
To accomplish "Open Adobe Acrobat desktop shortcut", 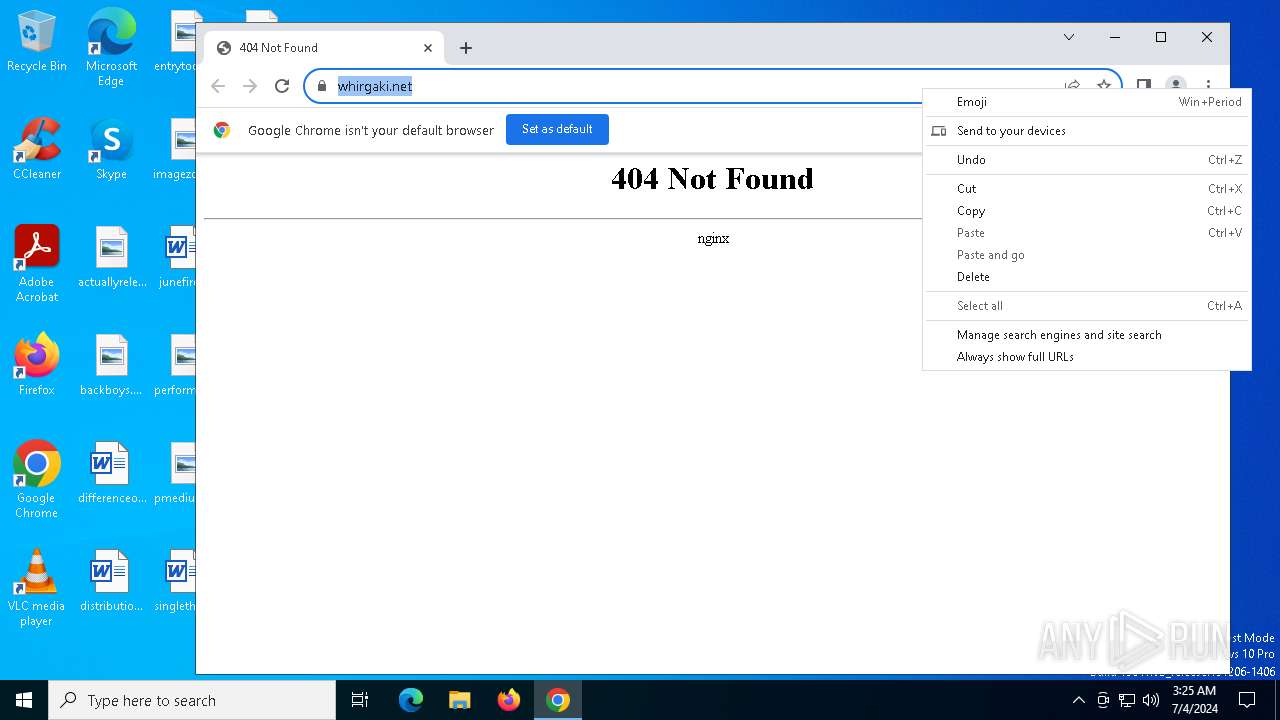I will (37, 264).
